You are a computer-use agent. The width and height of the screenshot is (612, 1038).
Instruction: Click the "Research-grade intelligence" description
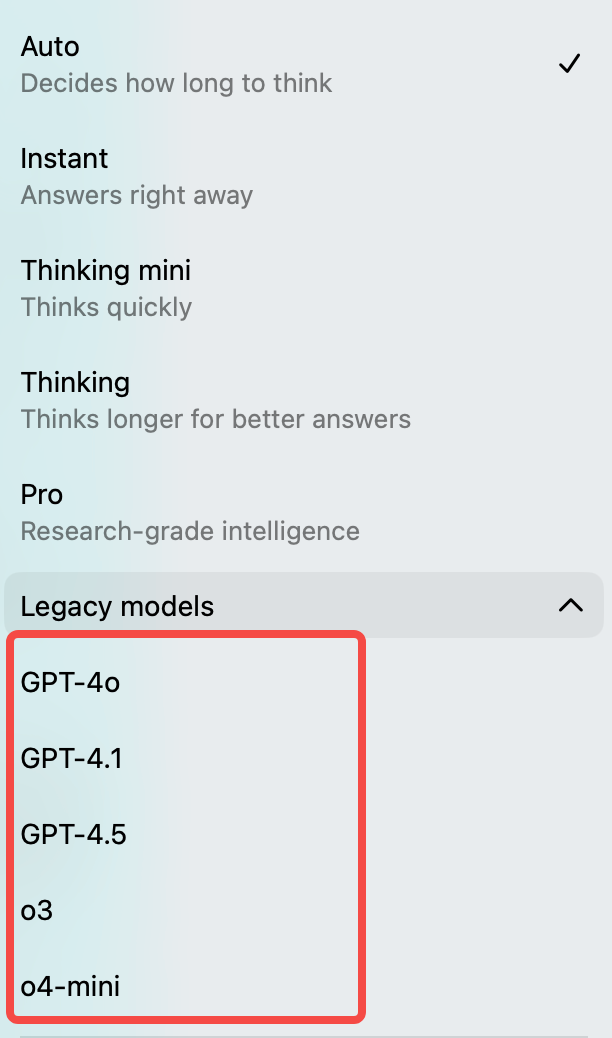pos(190,531)
